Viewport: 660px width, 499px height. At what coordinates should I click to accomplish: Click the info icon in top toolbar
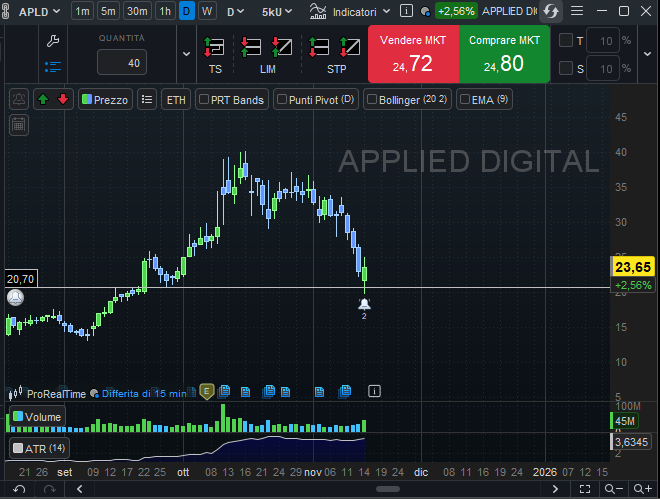point(405,11)
